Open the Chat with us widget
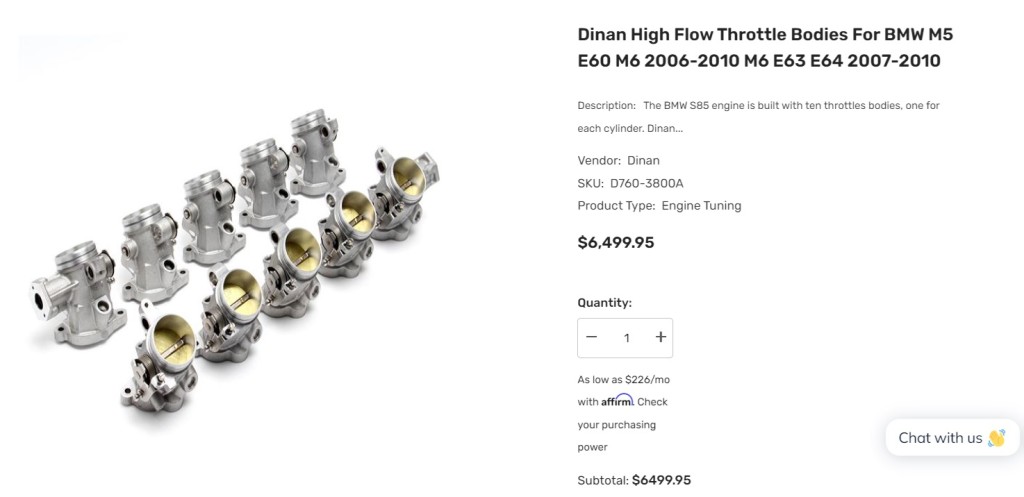This screenshot has width=1024, height=497. click(x=952, y=438)
